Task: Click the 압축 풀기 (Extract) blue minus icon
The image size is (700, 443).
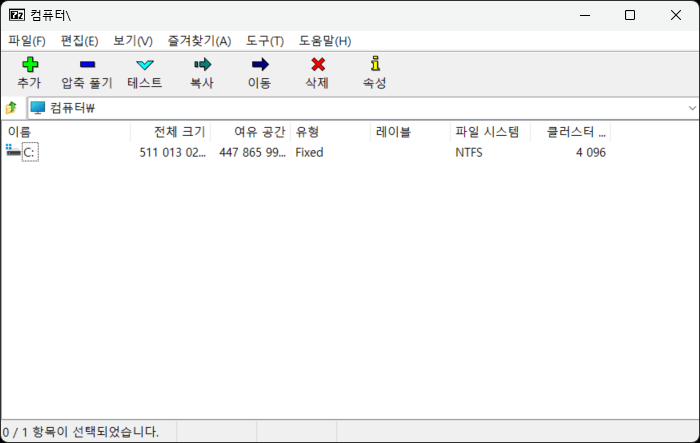Action: tap(87, 65)
